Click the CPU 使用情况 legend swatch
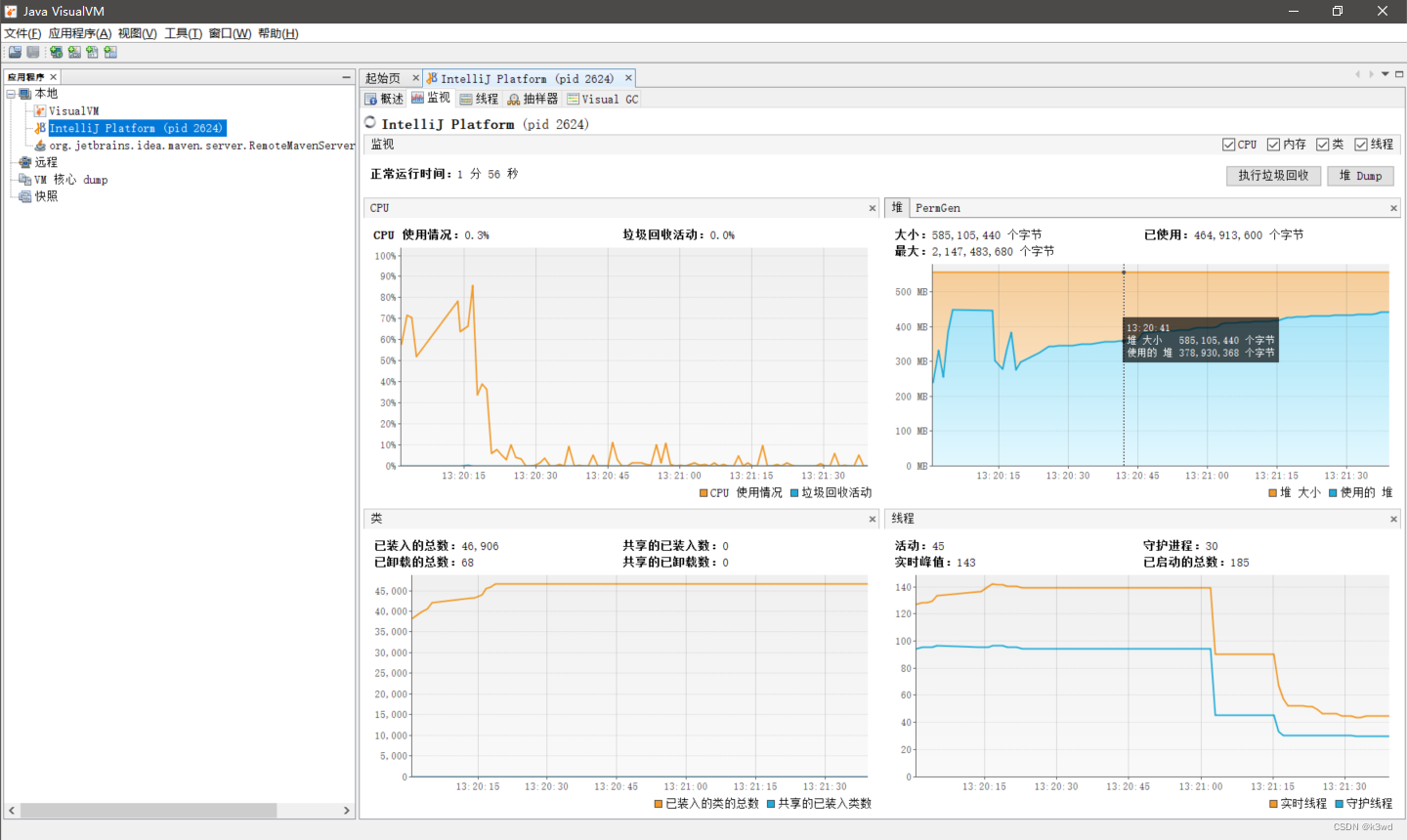Viewport: 1407px width, 840px height. (703, 493)
